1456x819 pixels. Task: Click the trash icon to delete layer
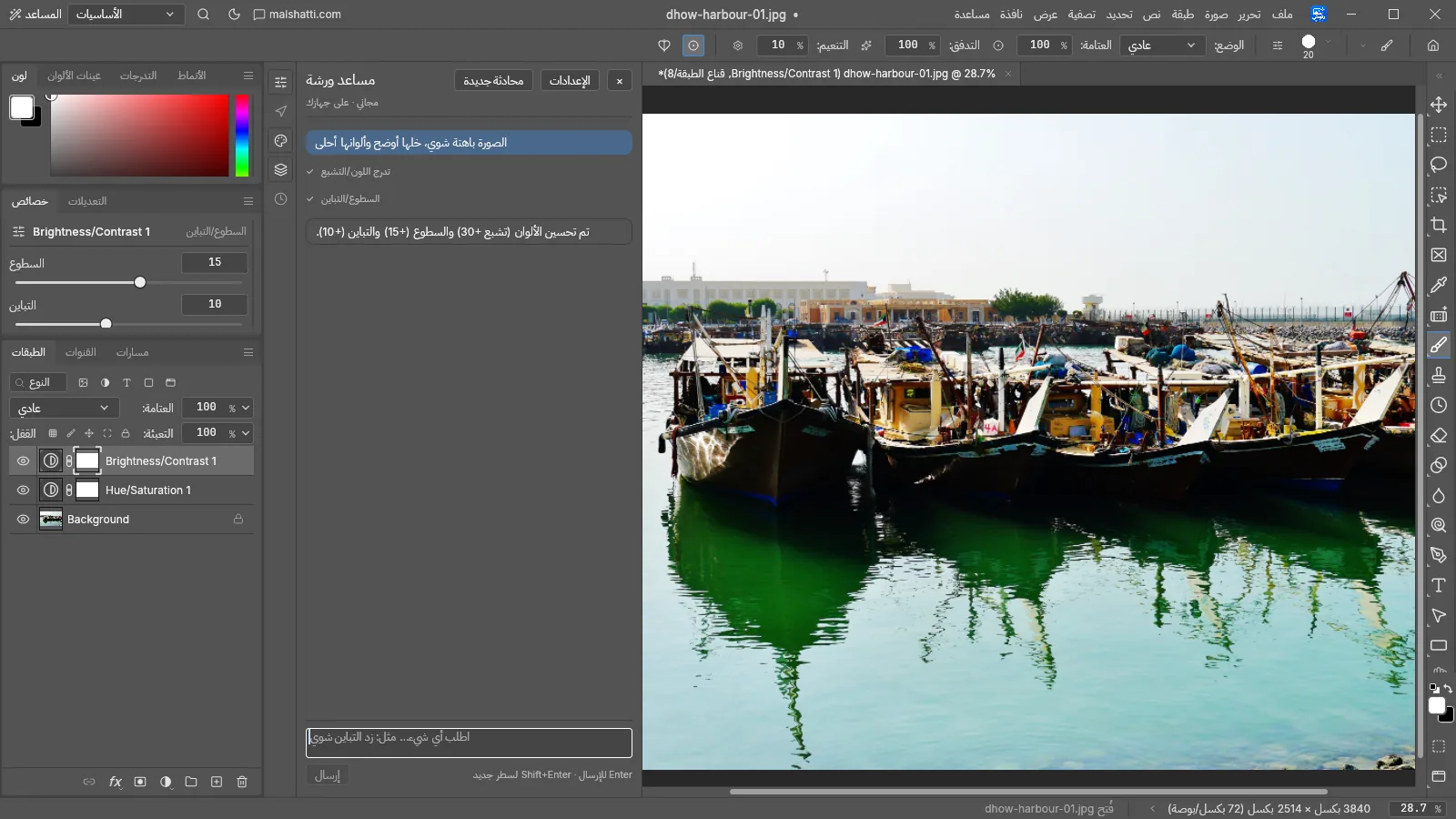click(x=242, y=782)
